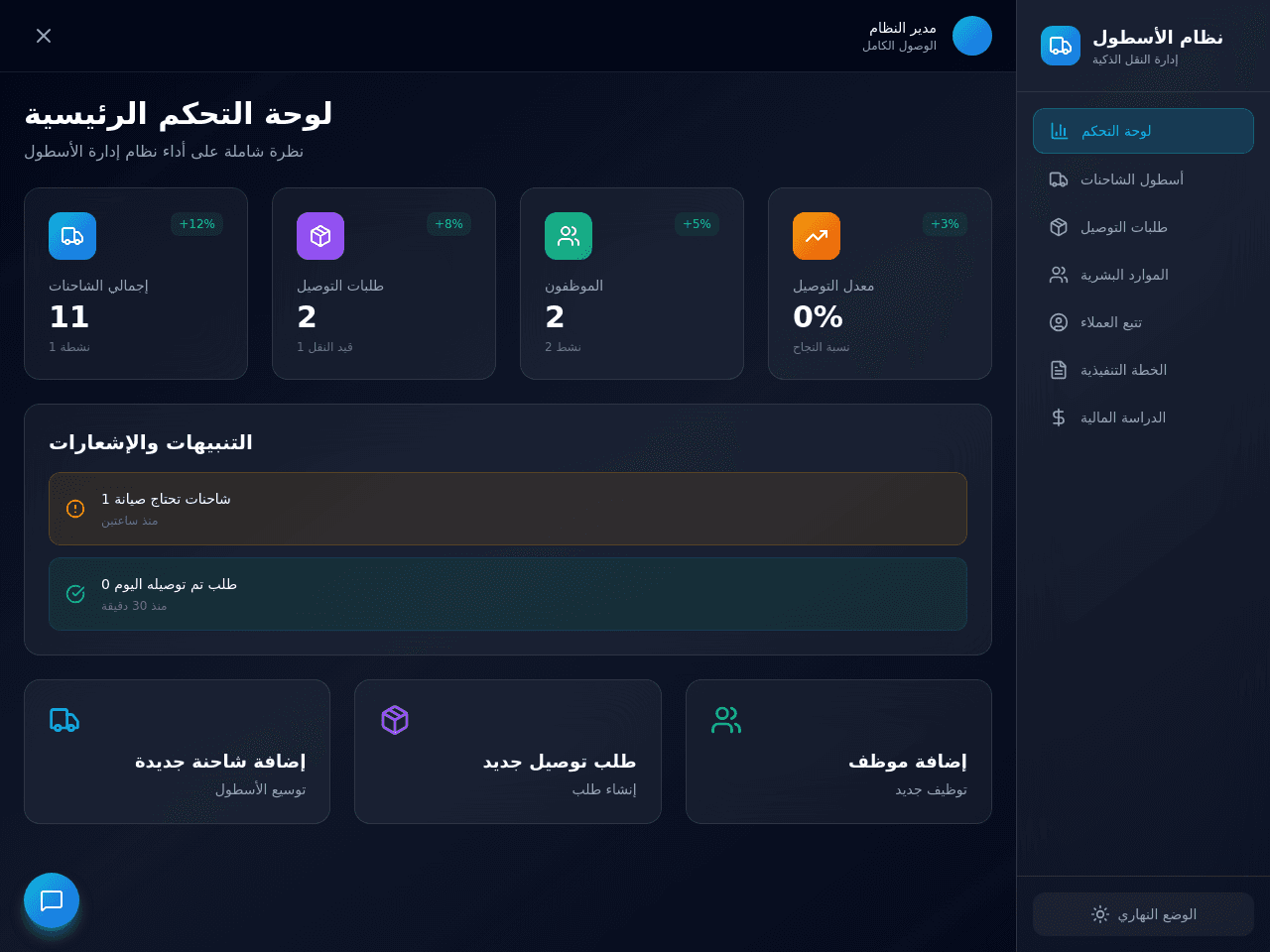Click the fleet system truck logo icon
The image size is (1270, 952).
pos(1061,46)
